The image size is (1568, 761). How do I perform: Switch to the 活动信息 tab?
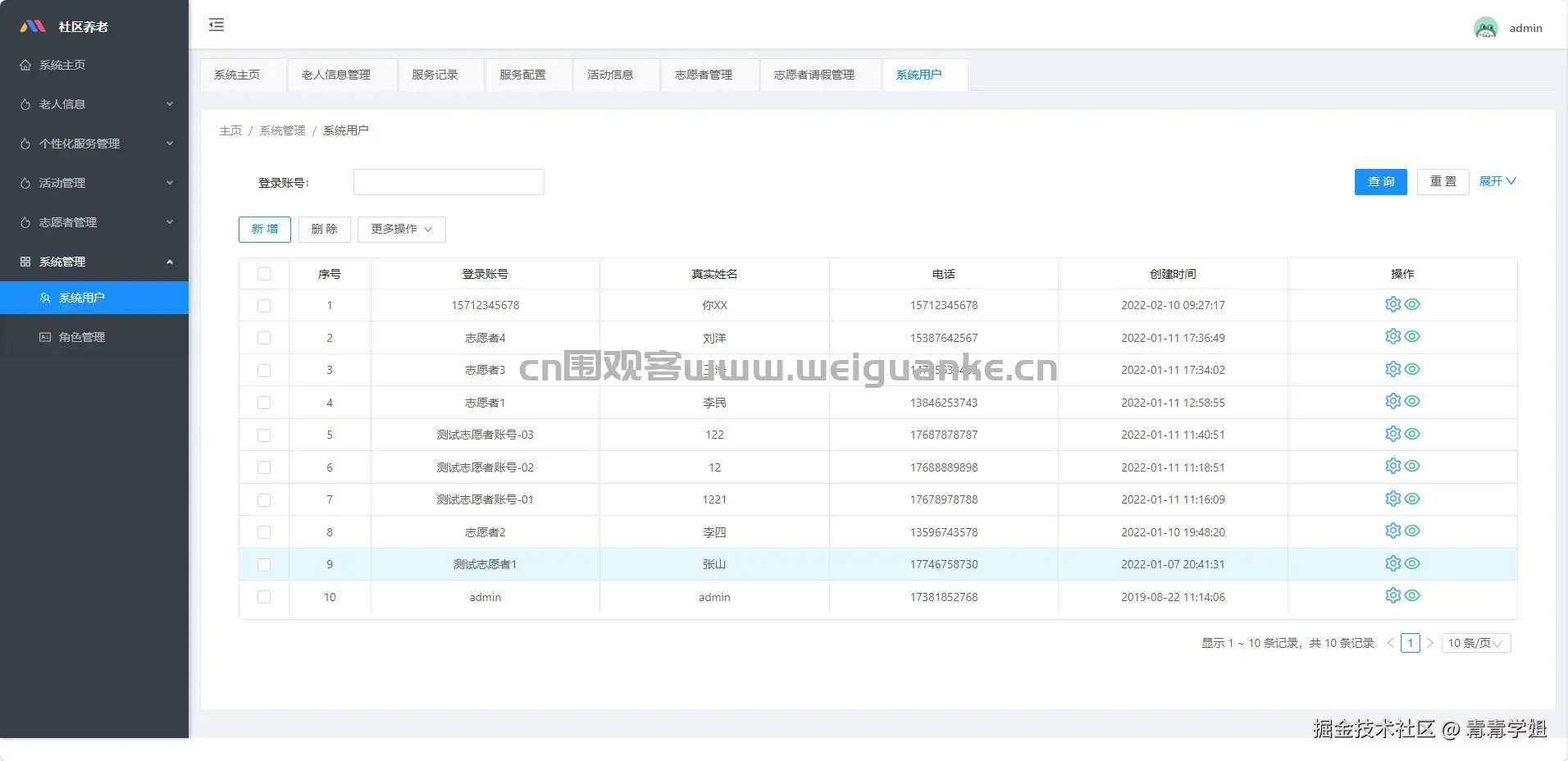click(x=617, y=75)
